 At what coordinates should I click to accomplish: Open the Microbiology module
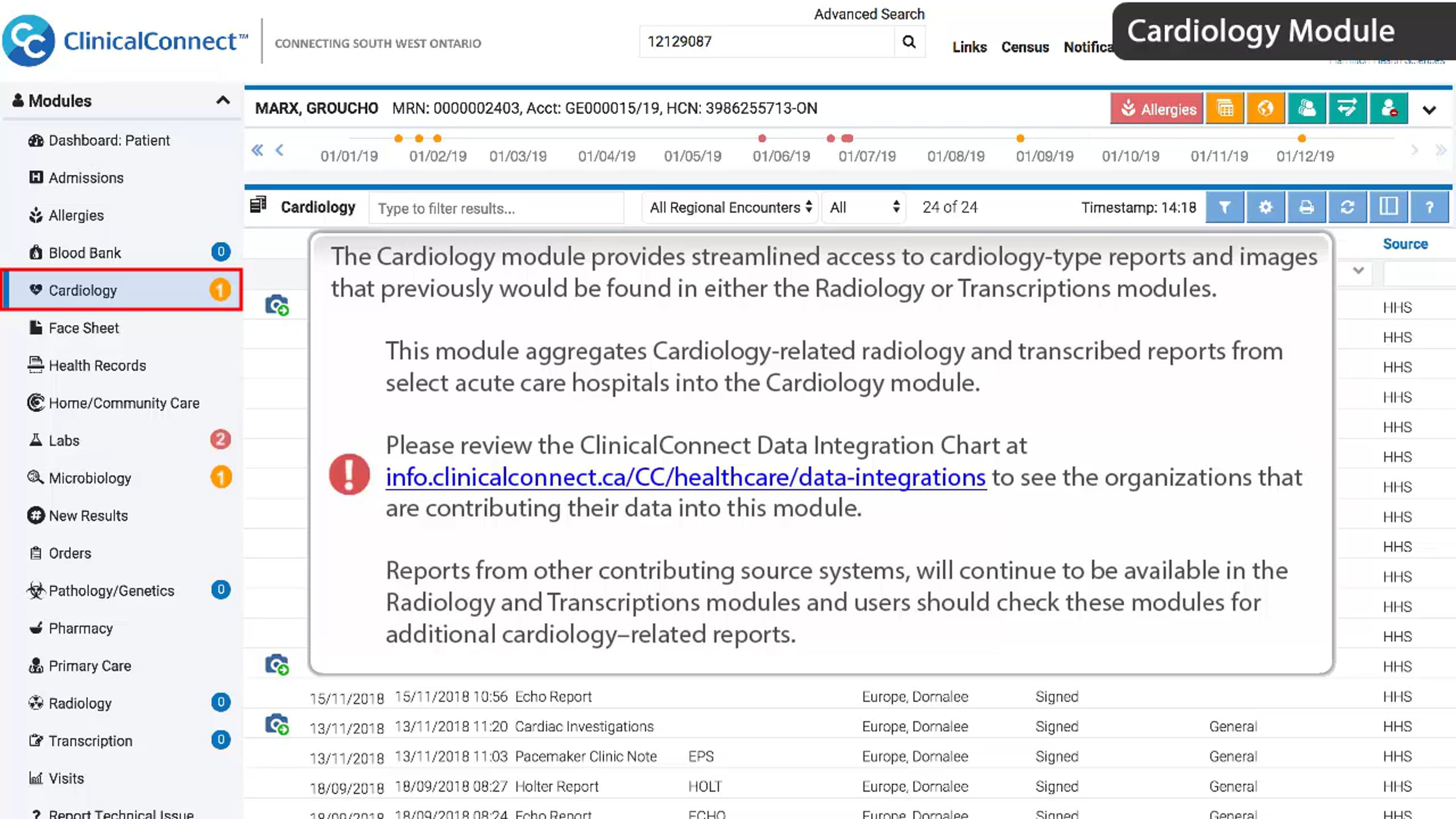pos(121,478)
